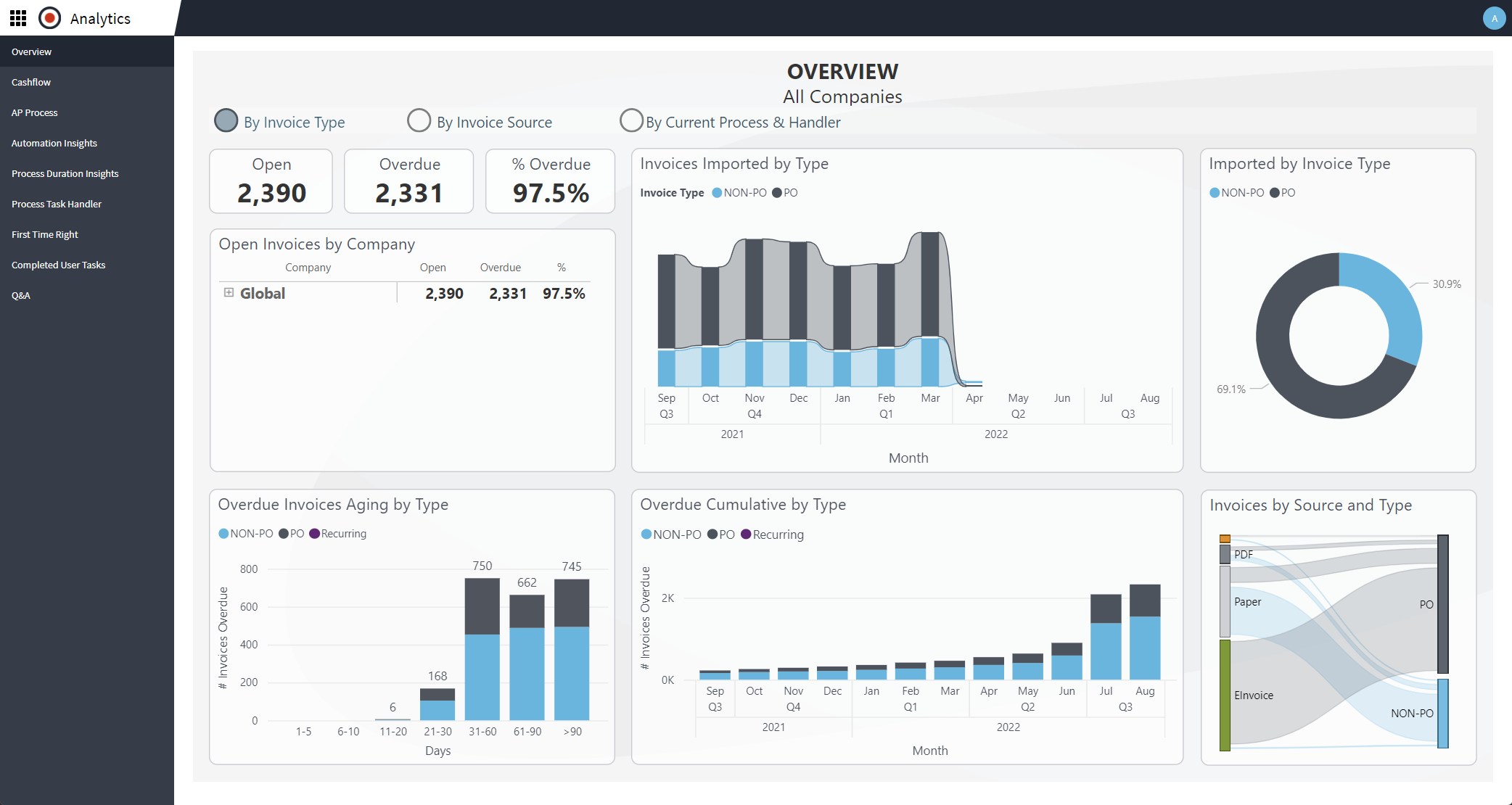Image resolution: width=1512 pixels, height=805 pixels.
Task: Choose By Current Process & Handler
Action: (631, 120)
